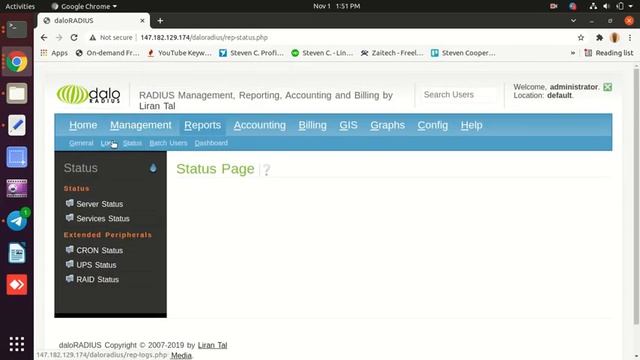Click the page vertical scrollbar
Image resolution: width=640 pixels, height=360 pixels.
pyautogui.click(x=636, y=196)
